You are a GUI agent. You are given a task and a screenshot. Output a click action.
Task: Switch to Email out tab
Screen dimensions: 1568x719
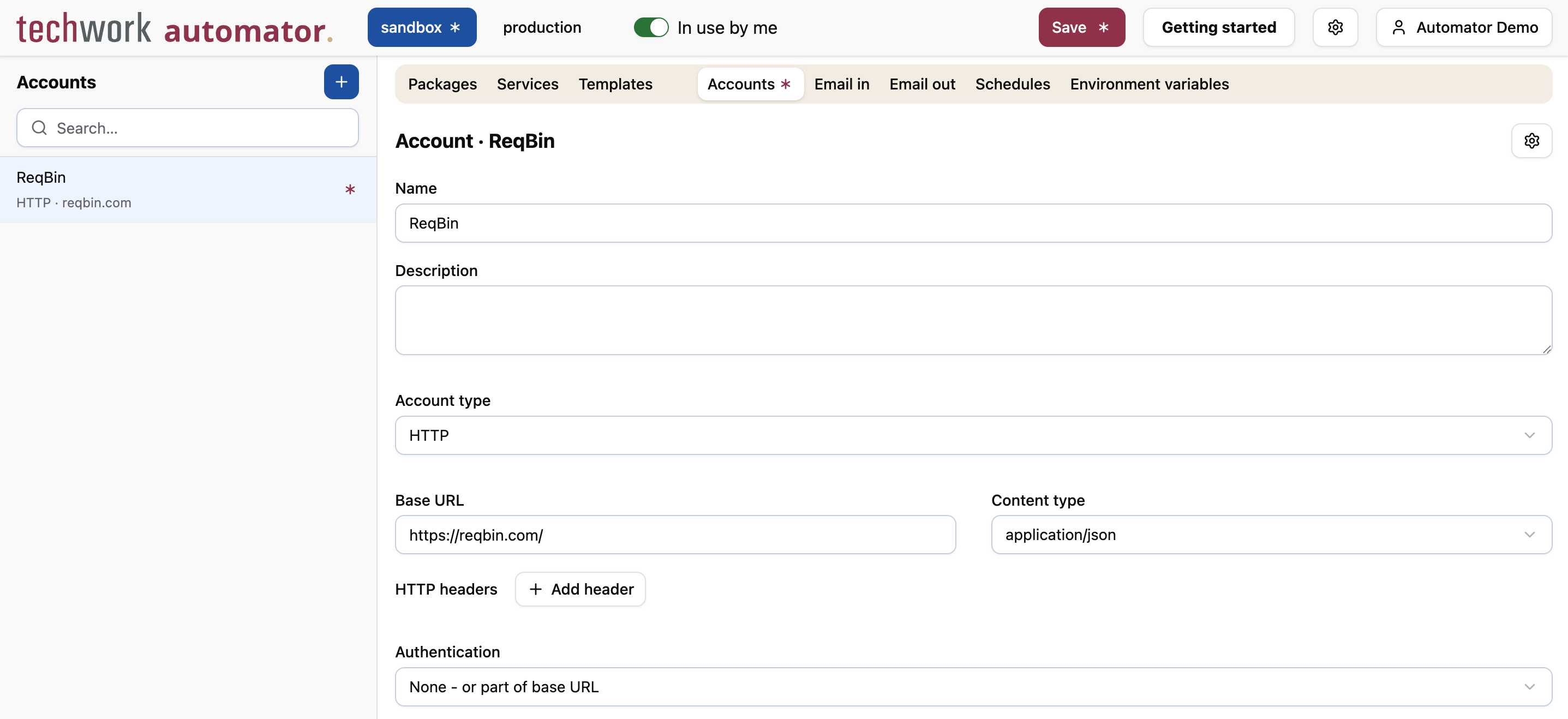[921, 84]
